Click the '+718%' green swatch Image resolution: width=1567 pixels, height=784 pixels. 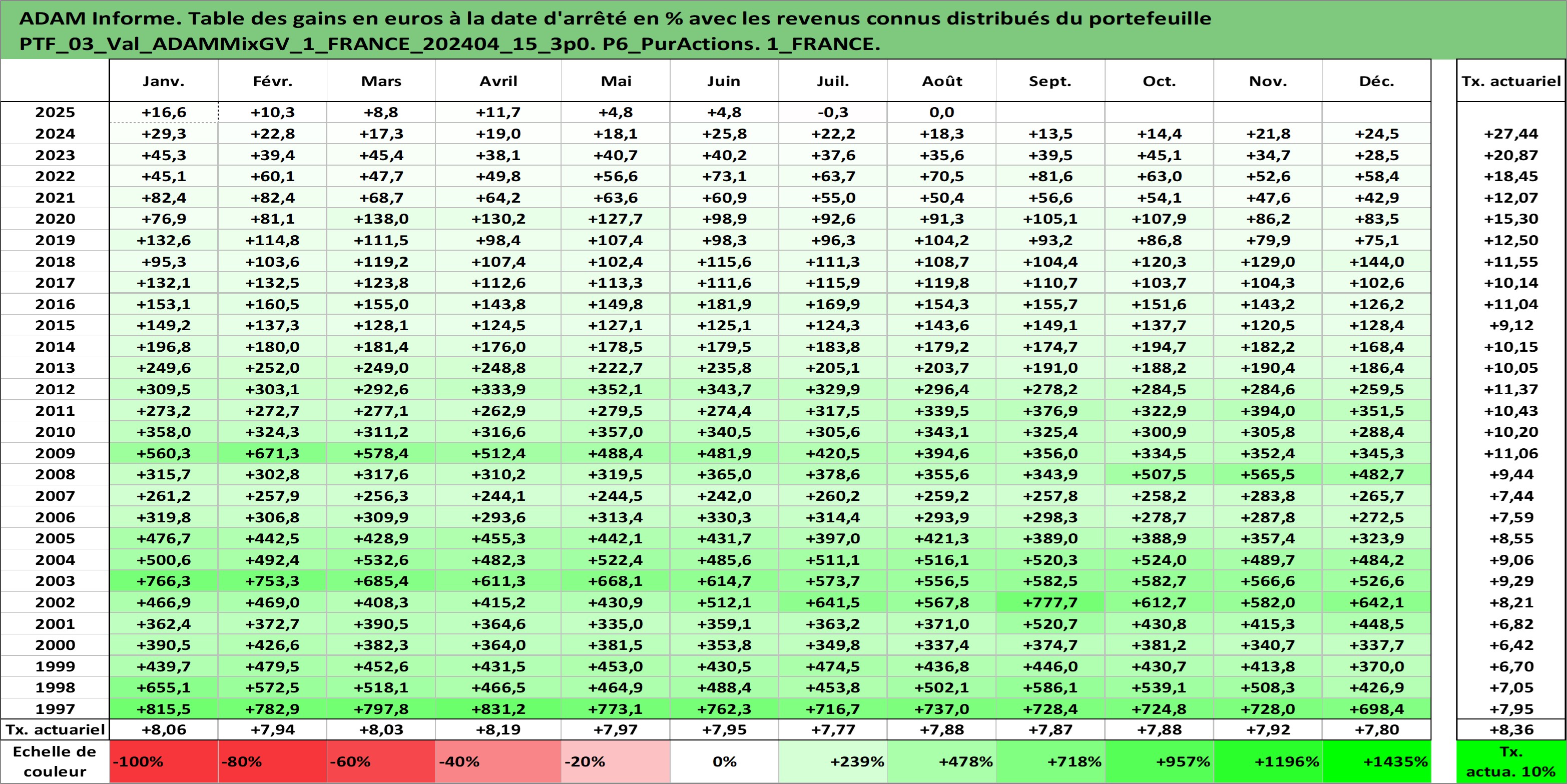pyautogui.click(x=1051, y=761)
